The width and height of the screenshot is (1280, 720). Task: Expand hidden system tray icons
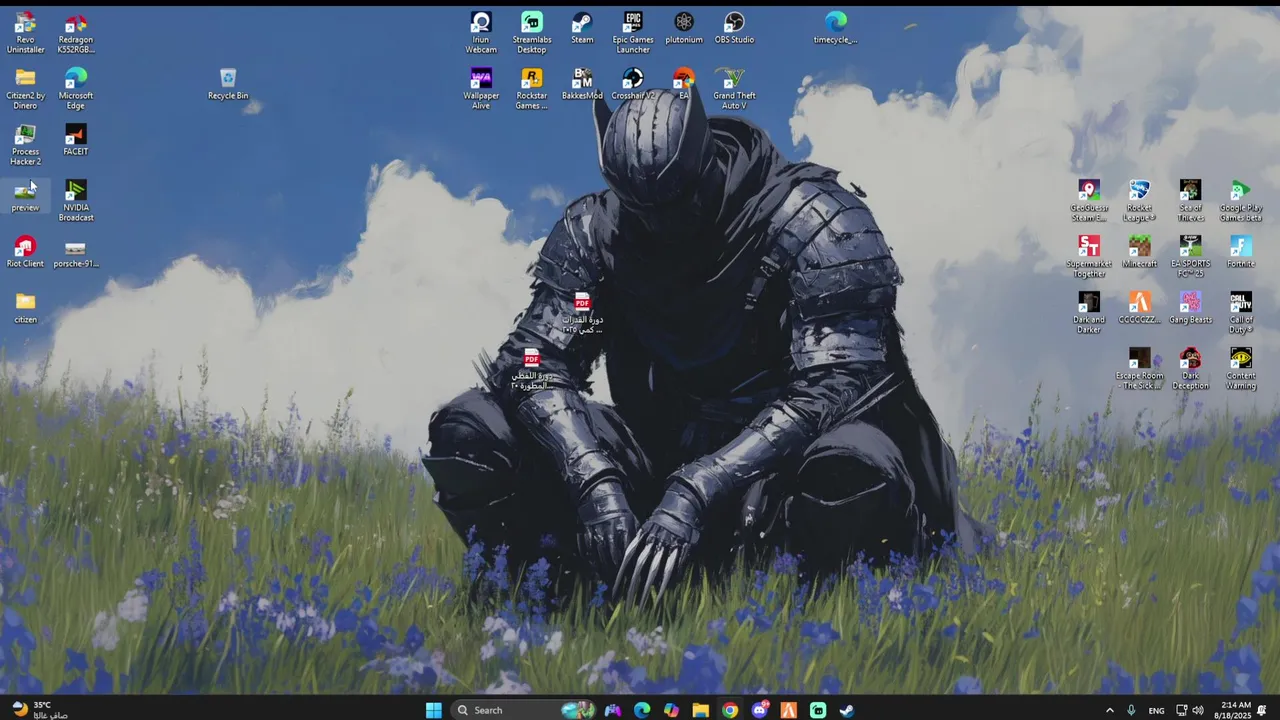point(1109,710)
